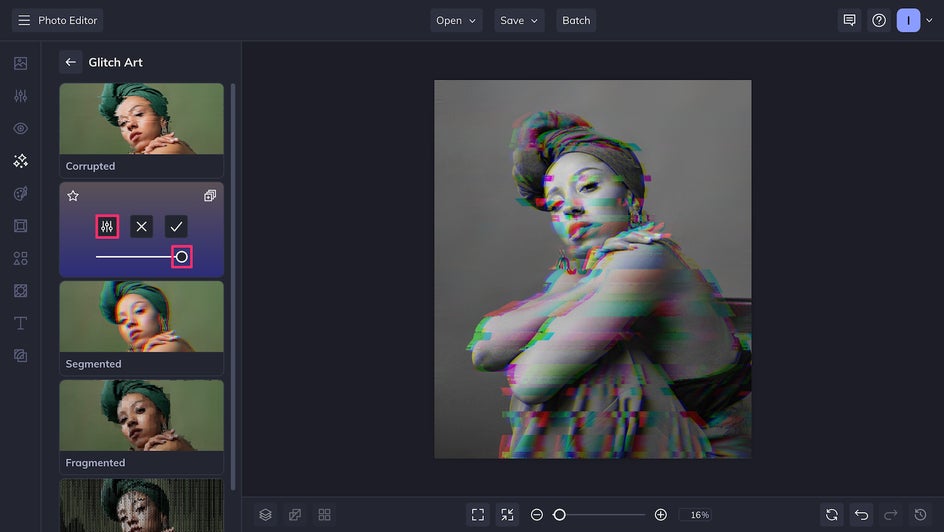The height and width of the screenshot is (532, 944).
Task: Expand the account dropdown chevron
Action: (929, 20)
